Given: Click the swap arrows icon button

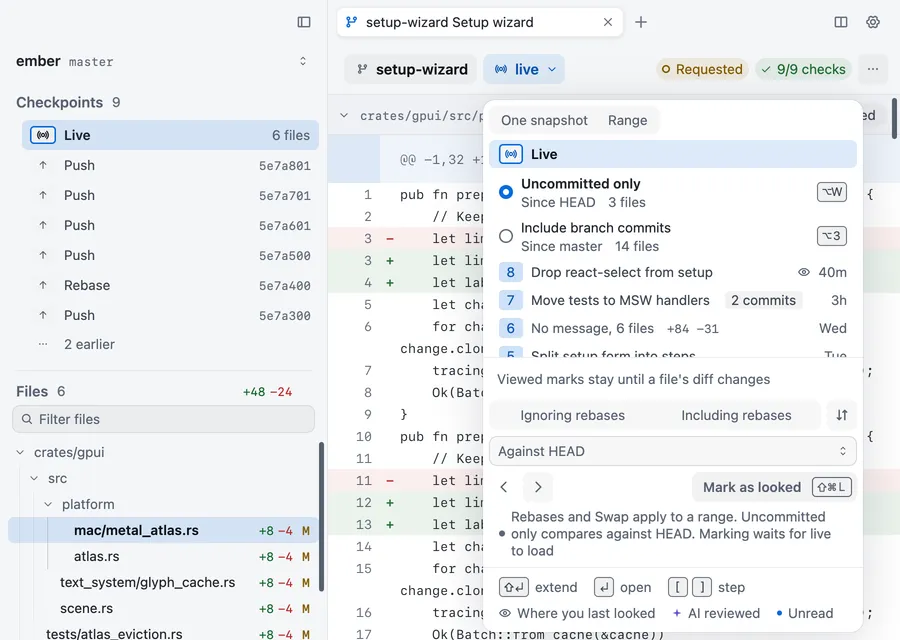Looking at the screenshot, I should coord(841,415).
